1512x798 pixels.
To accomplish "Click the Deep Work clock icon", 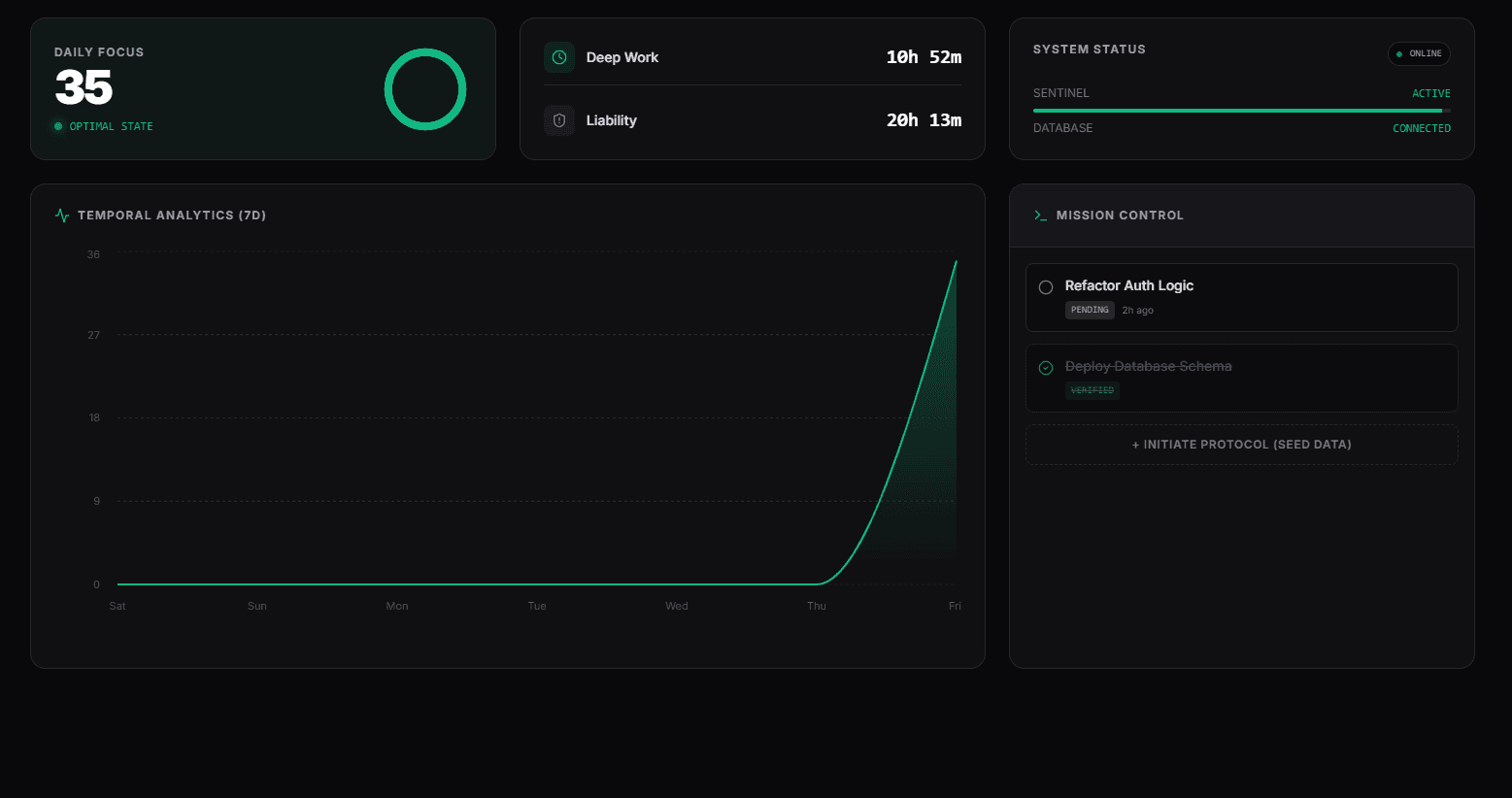I will (559, 57).
